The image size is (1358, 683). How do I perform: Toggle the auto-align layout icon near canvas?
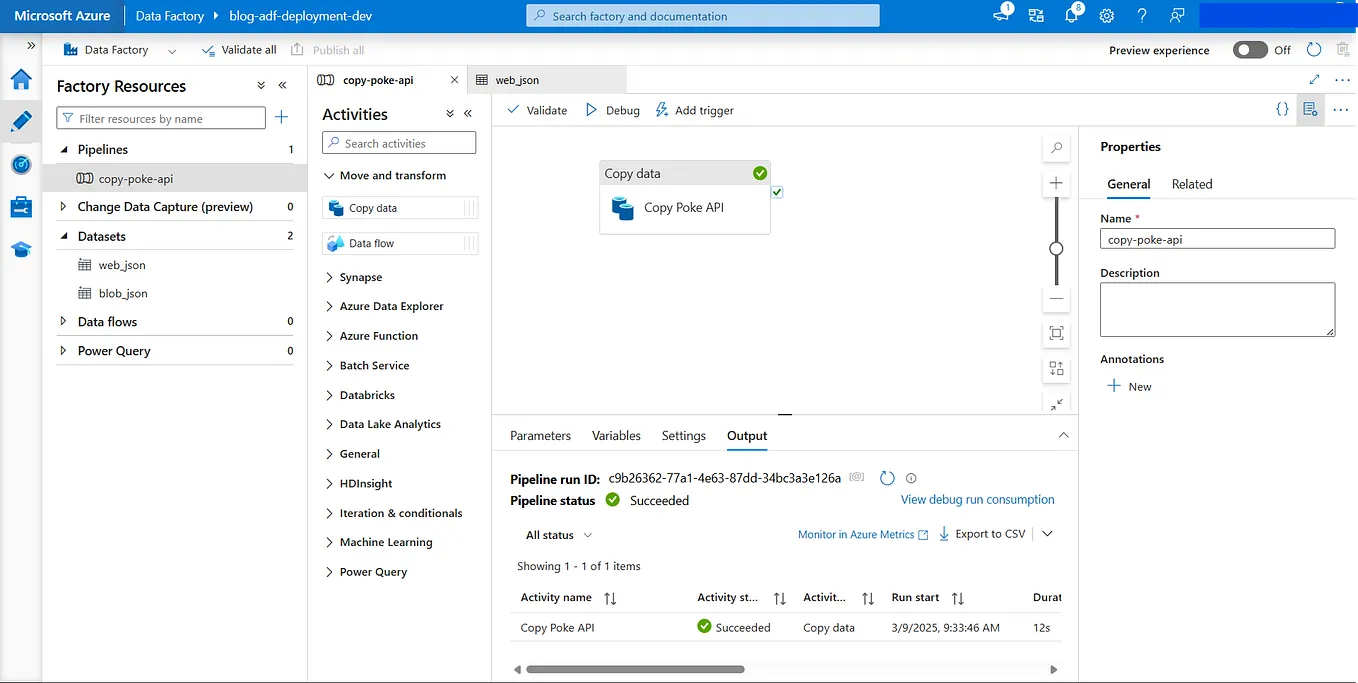tap(1056, 368)
